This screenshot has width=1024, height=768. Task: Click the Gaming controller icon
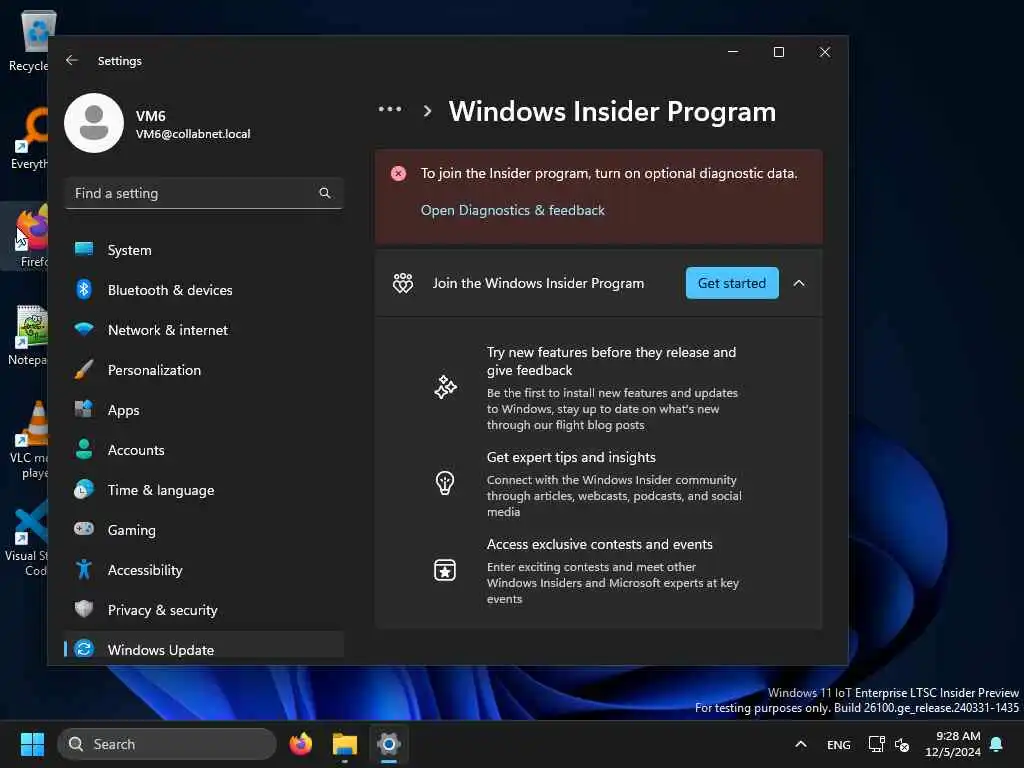(84, 529)
